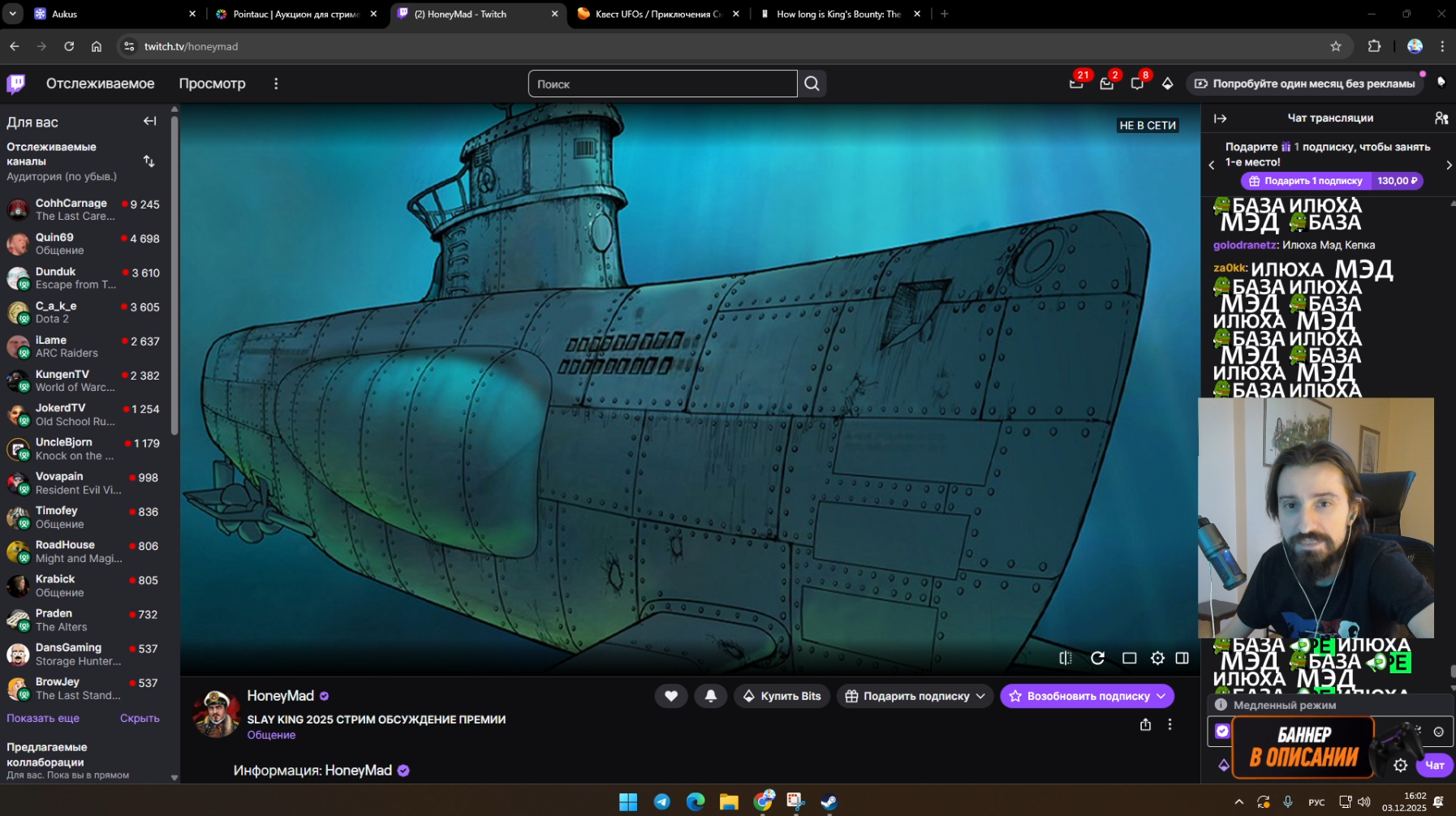
Task: Click the Get Bits diamond icon in top bar
Action: [x=1167, y=84]
